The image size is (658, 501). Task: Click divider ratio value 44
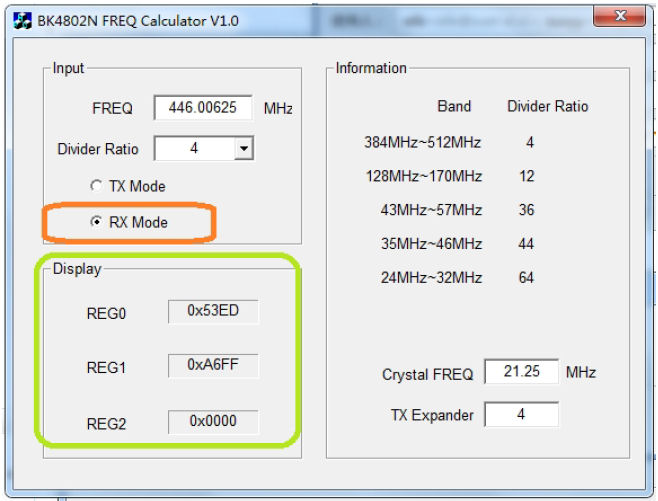tap(526, 243)
